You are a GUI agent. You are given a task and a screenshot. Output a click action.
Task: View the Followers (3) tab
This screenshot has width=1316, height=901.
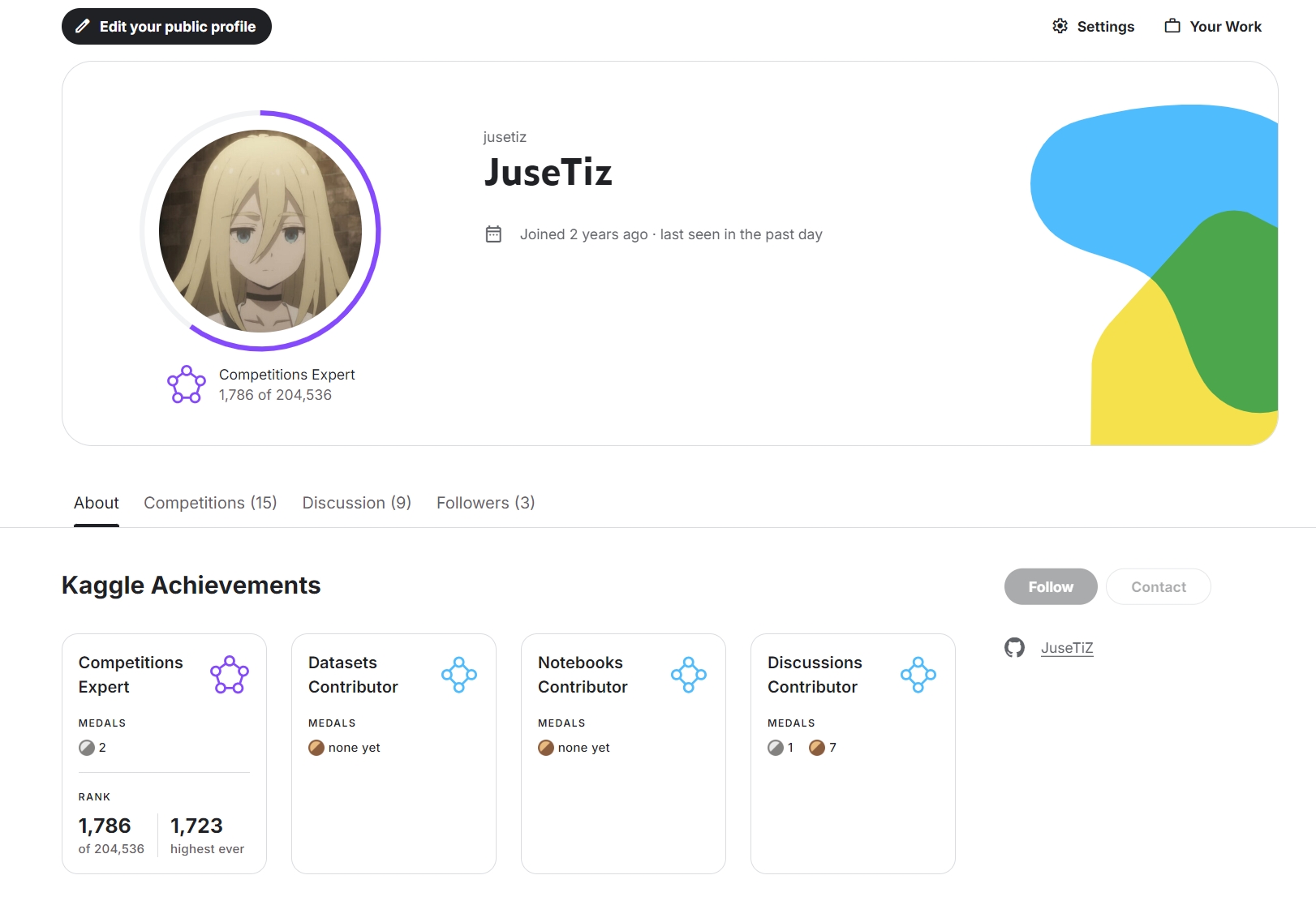click(x=485, y=503)
